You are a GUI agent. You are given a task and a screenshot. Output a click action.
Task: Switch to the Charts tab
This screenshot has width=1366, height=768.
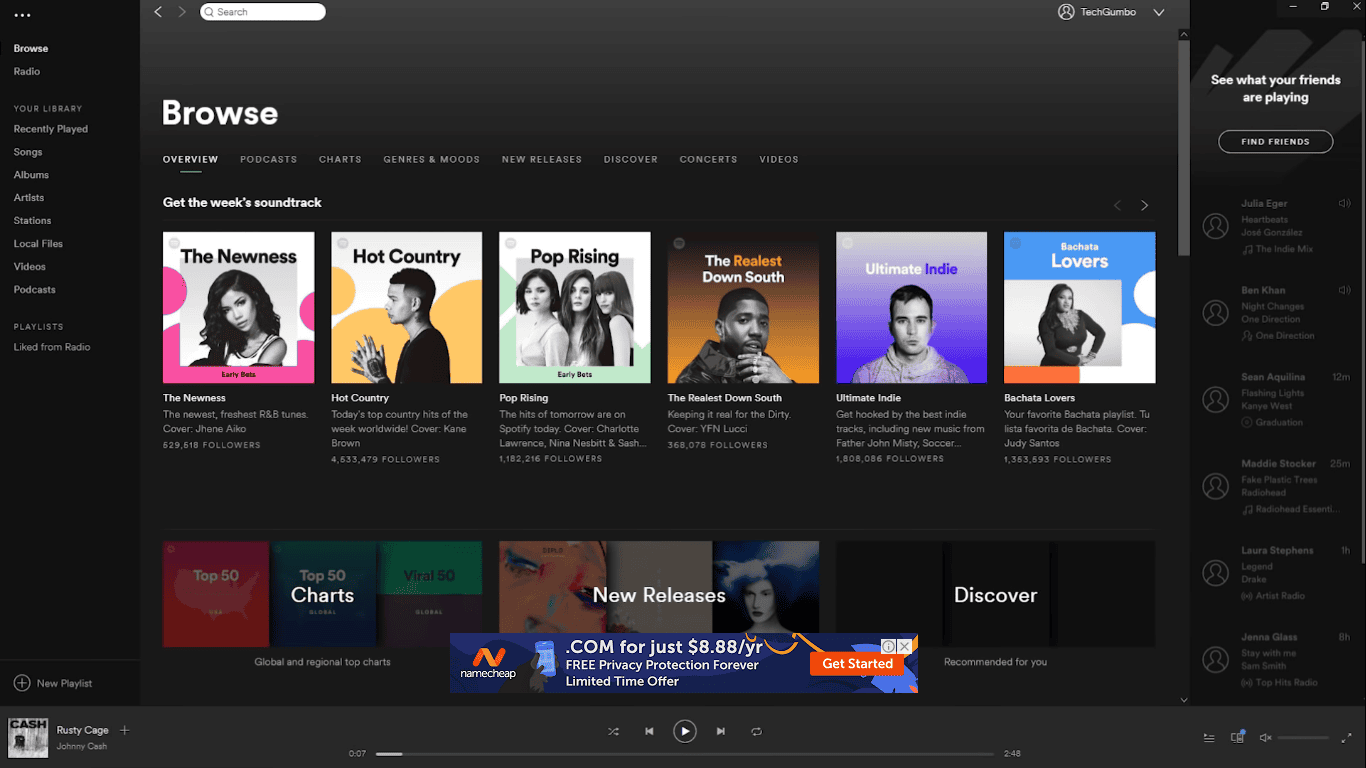tap(340, 159)
